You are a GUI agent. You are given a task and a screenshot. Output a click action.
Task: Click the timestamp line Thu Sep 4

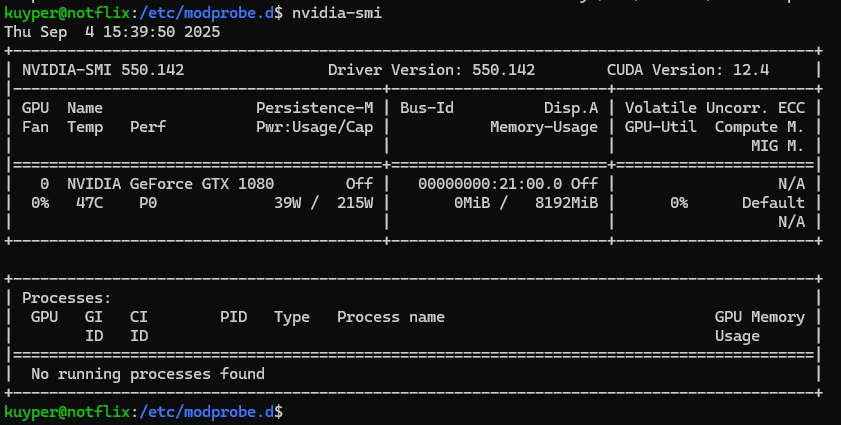(x=112, y=31)
